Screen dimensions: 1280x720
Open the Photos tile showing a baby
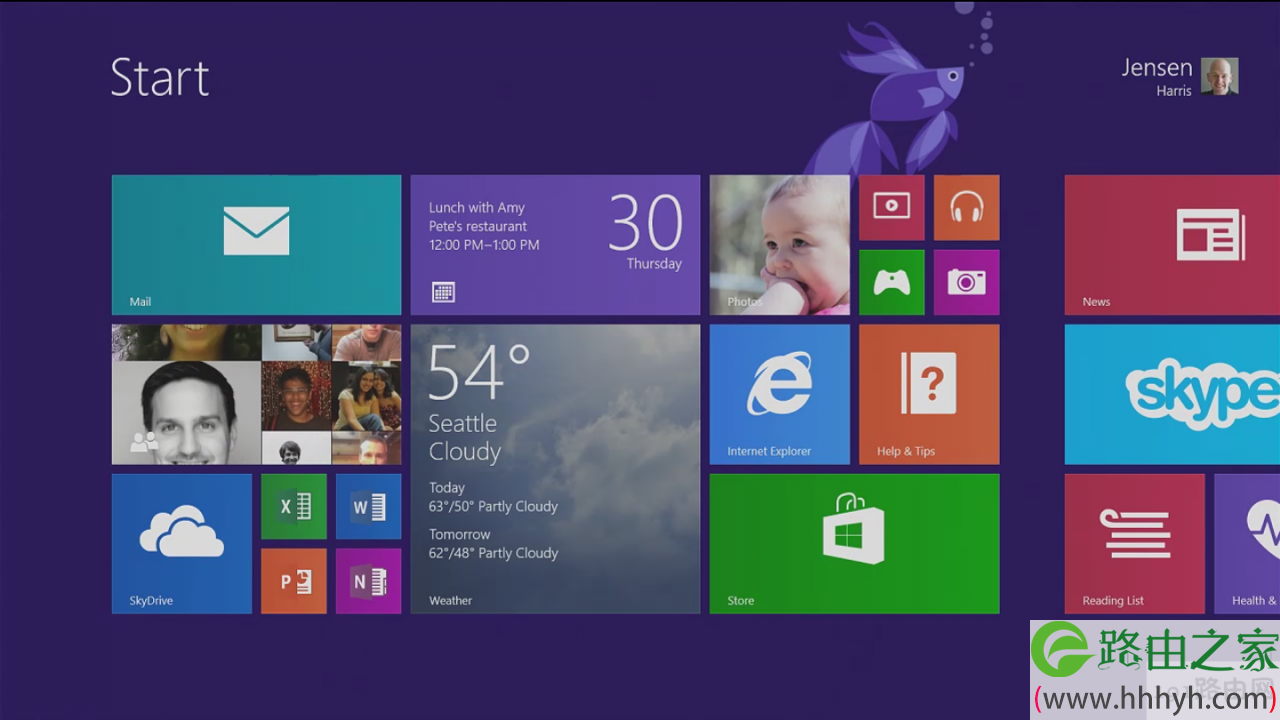point(779,245)
